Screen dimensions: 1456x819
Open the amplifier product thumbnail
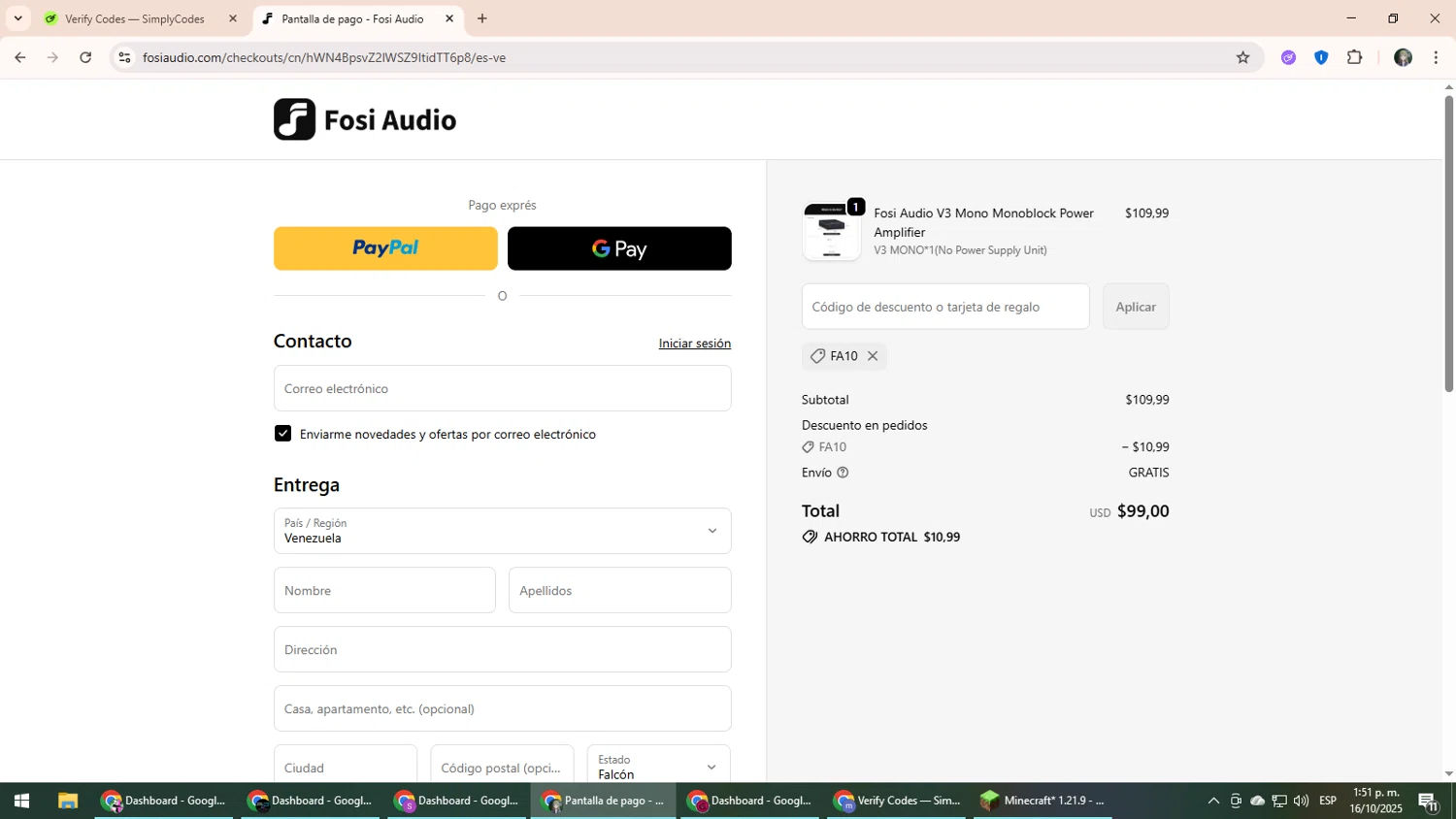pos(832,232)
